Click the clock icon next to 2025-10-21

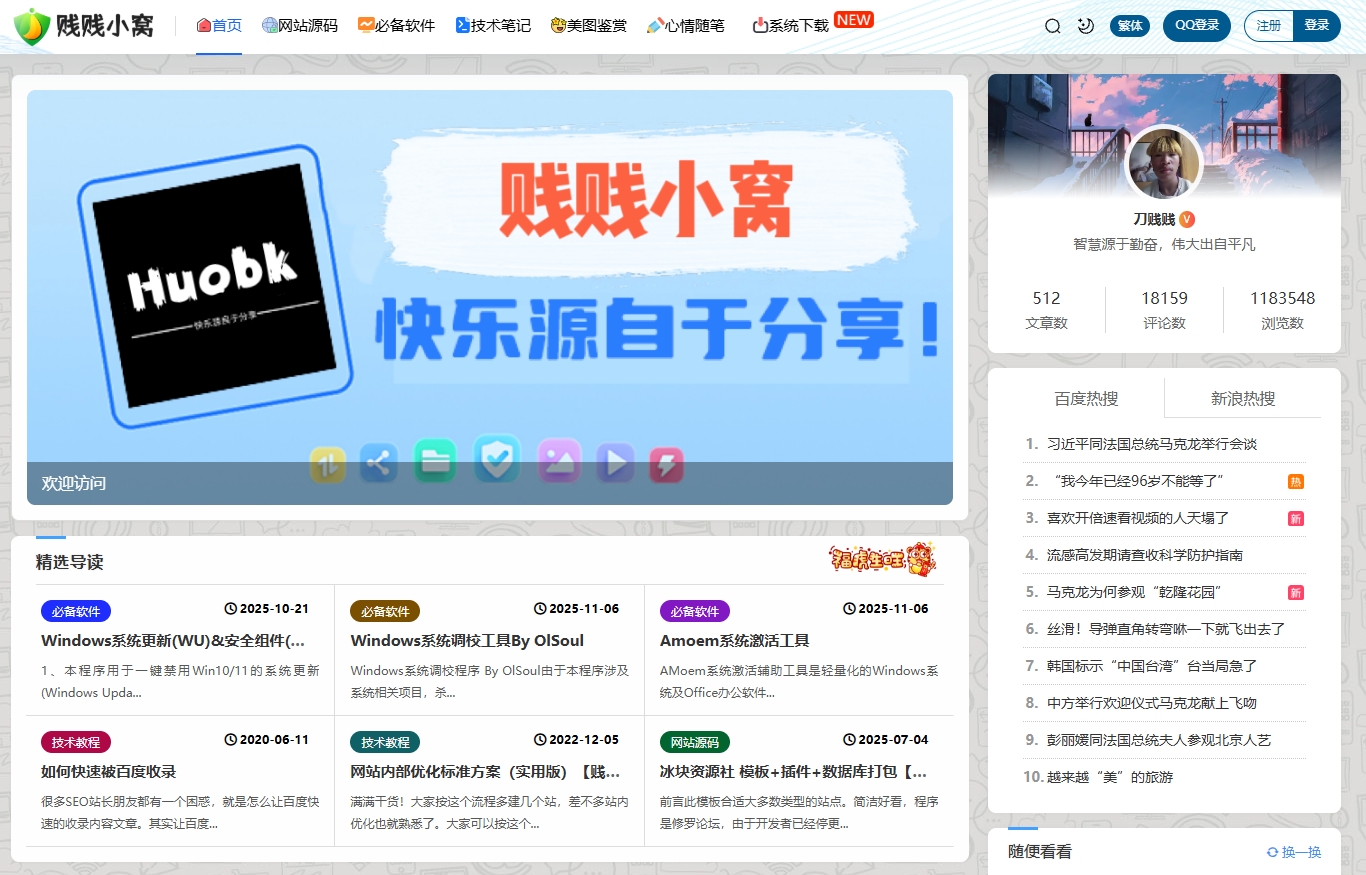tap(229, 610)
